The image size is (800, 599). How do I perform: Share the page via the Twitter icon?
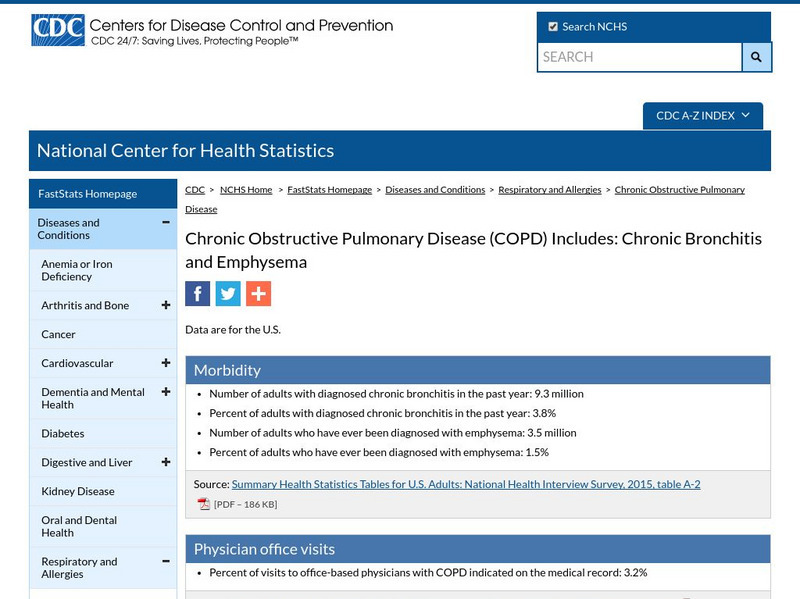click(227, 293)
